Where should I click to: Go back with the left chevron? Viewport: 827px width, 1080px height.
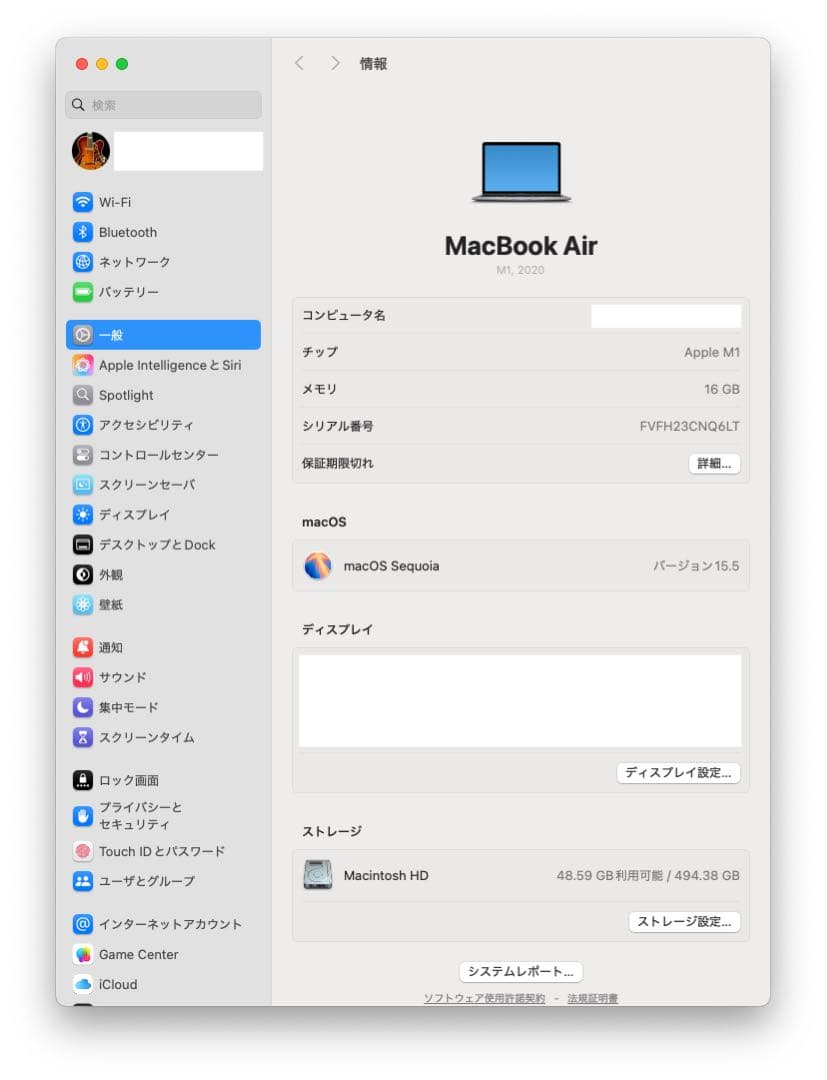299,63
